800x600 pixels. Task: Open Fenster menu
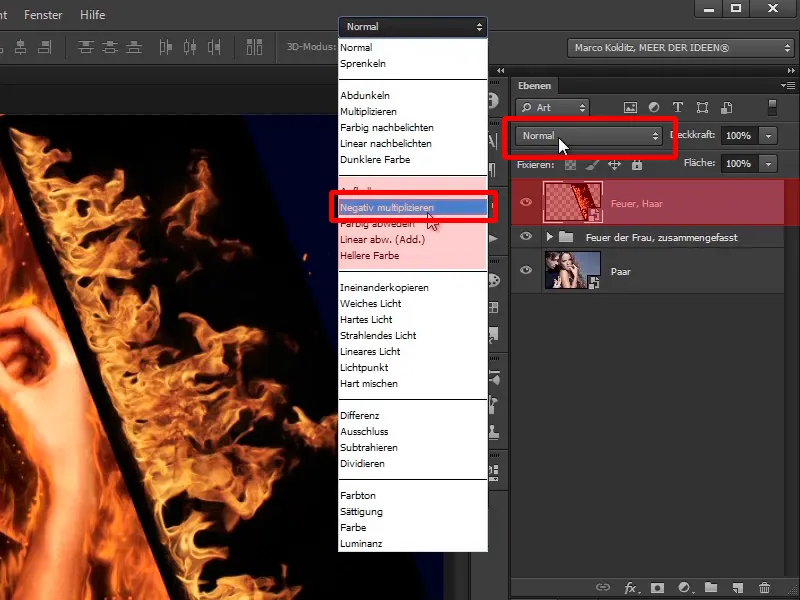pos(43,15)
